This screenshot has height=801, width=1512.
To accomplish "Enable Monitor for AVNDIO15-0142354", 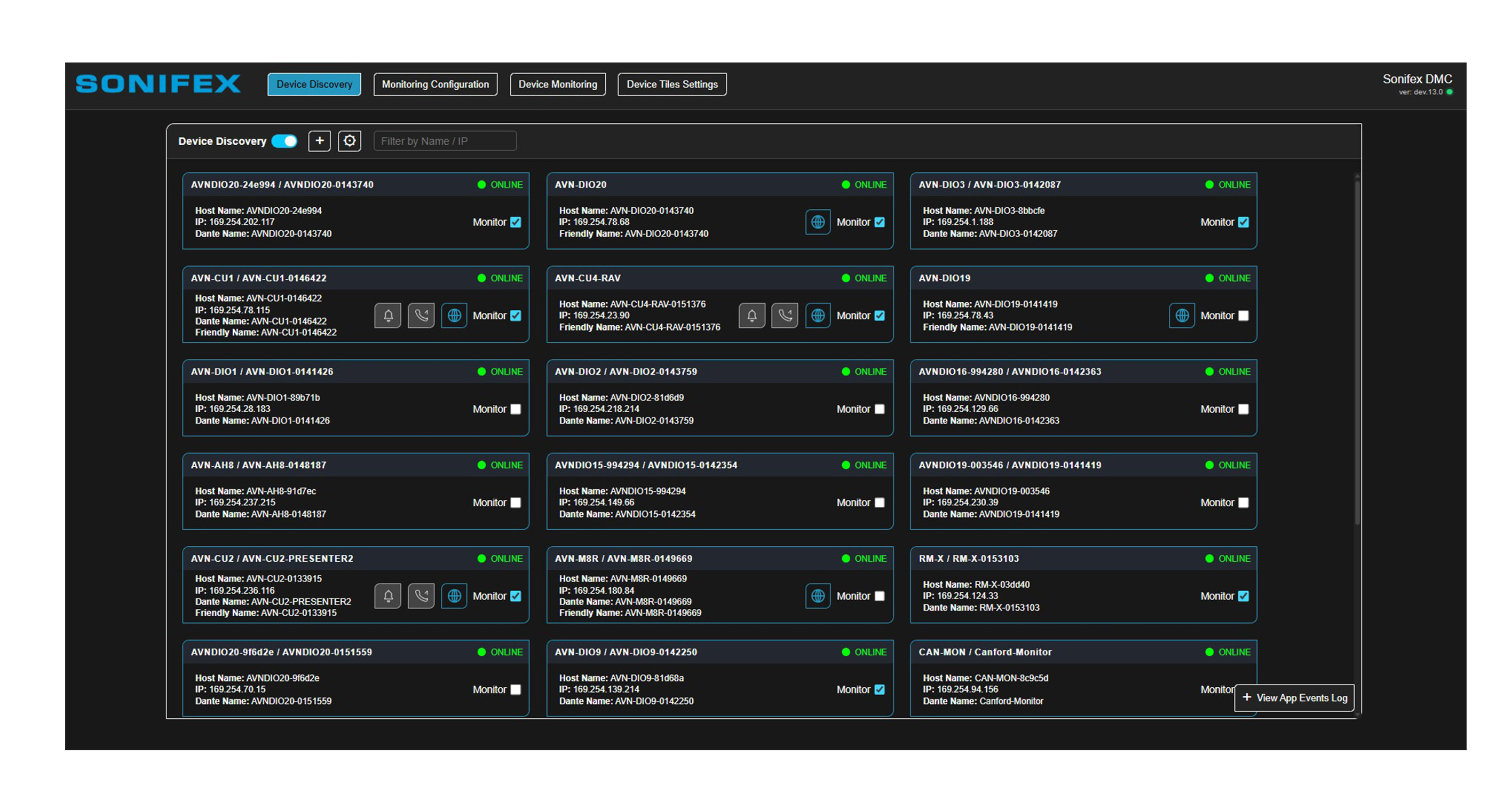I will point(879,502).
